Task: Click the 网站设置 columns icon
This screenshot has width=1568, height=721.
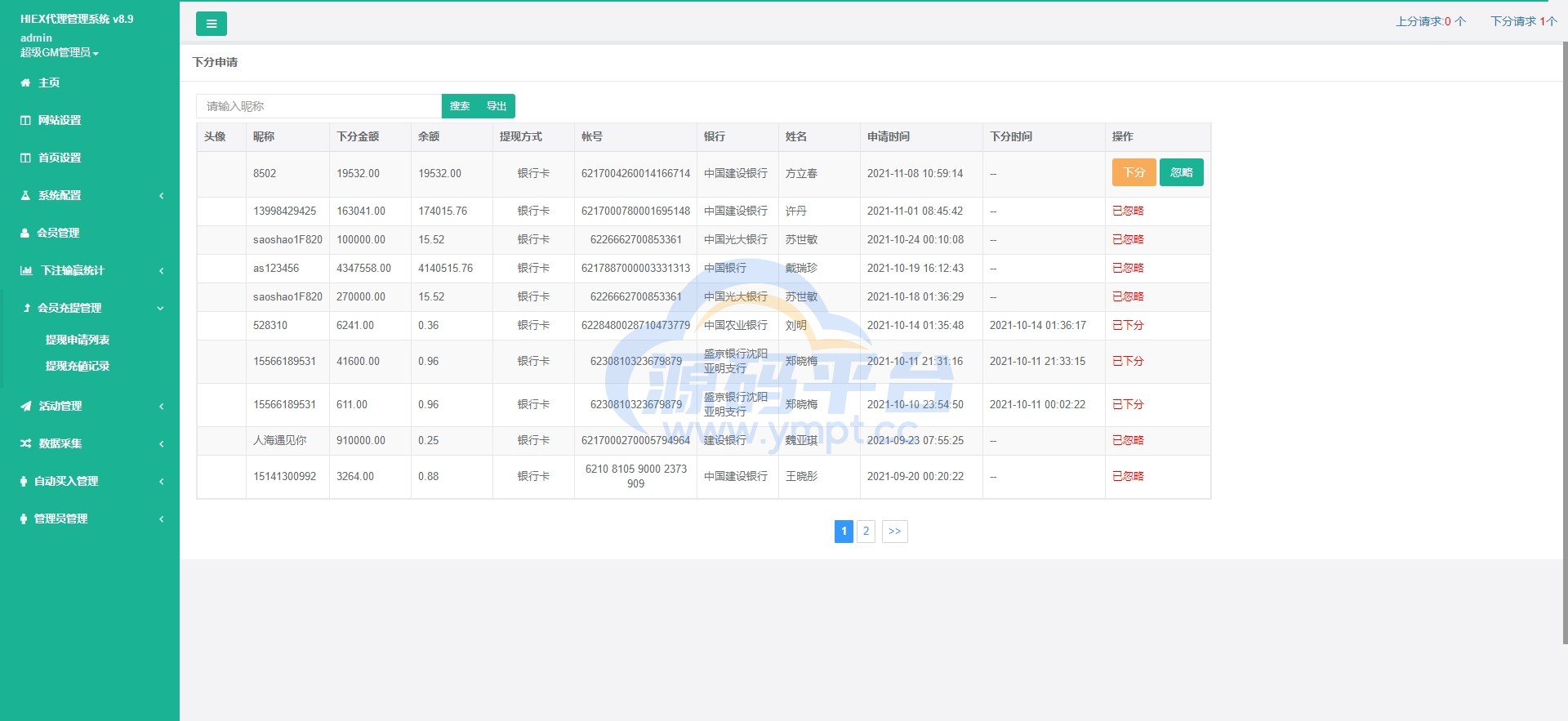Action: pos(25,120)
